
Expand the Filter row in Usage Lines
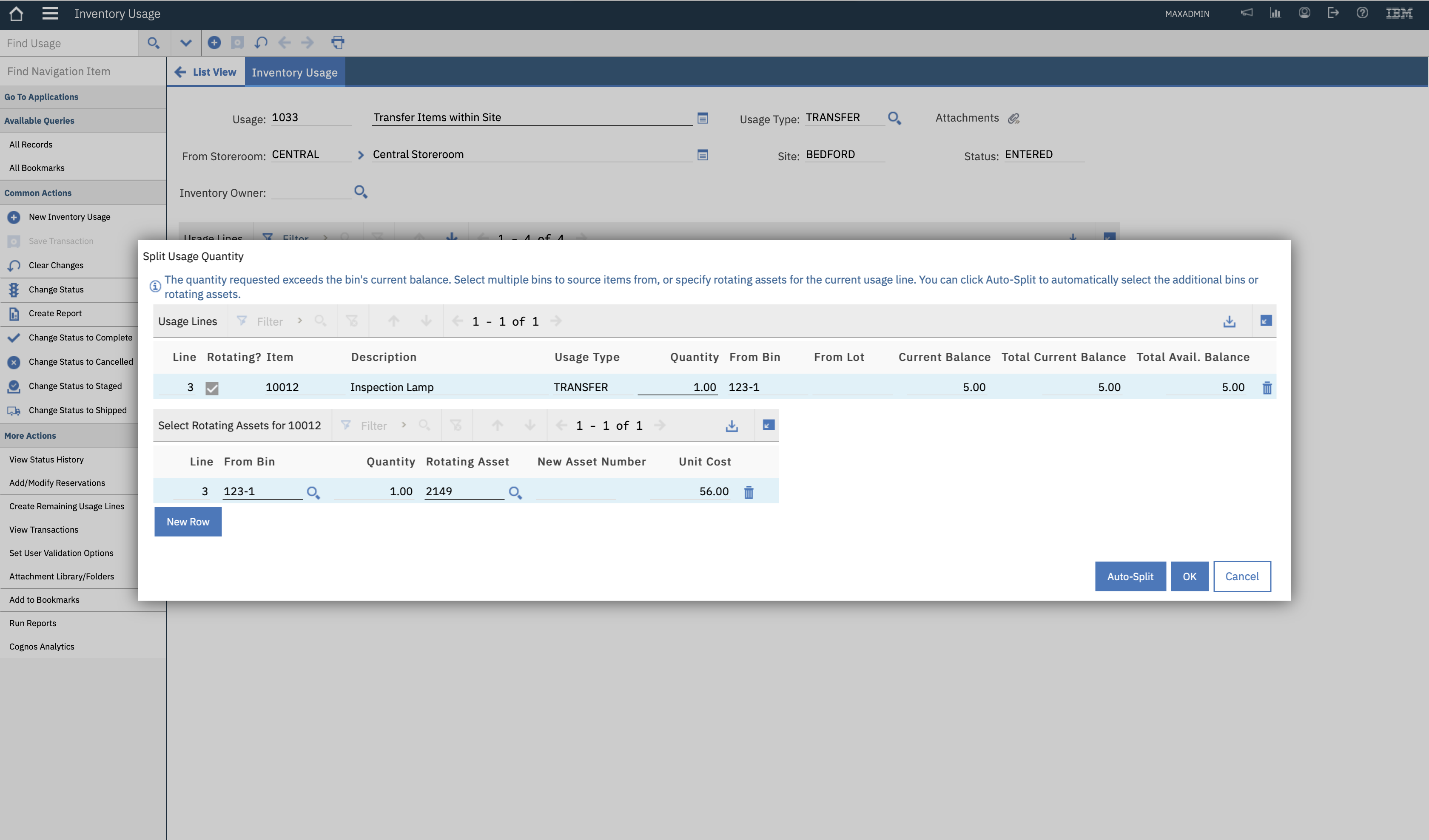(x=300, y=321)
